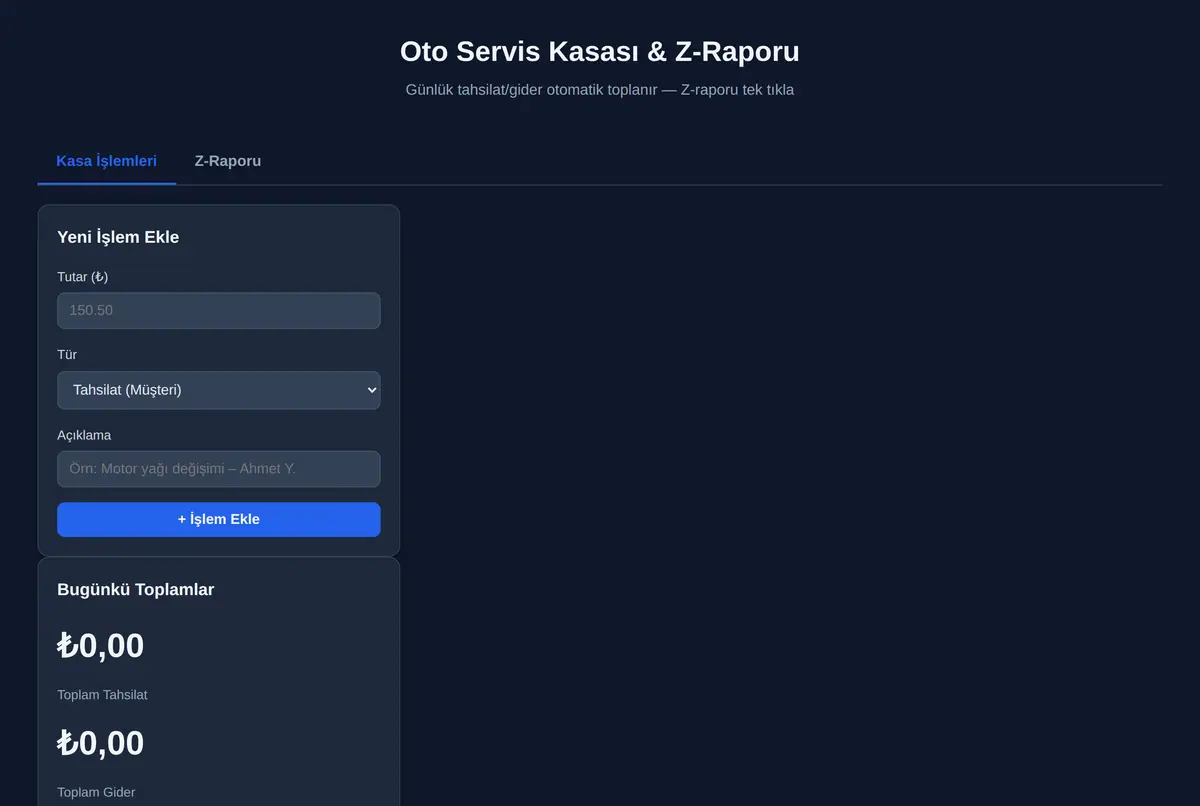The image size is (1200, 806).
Task: Click the Tür field label
Action: [x=67, y=354]
